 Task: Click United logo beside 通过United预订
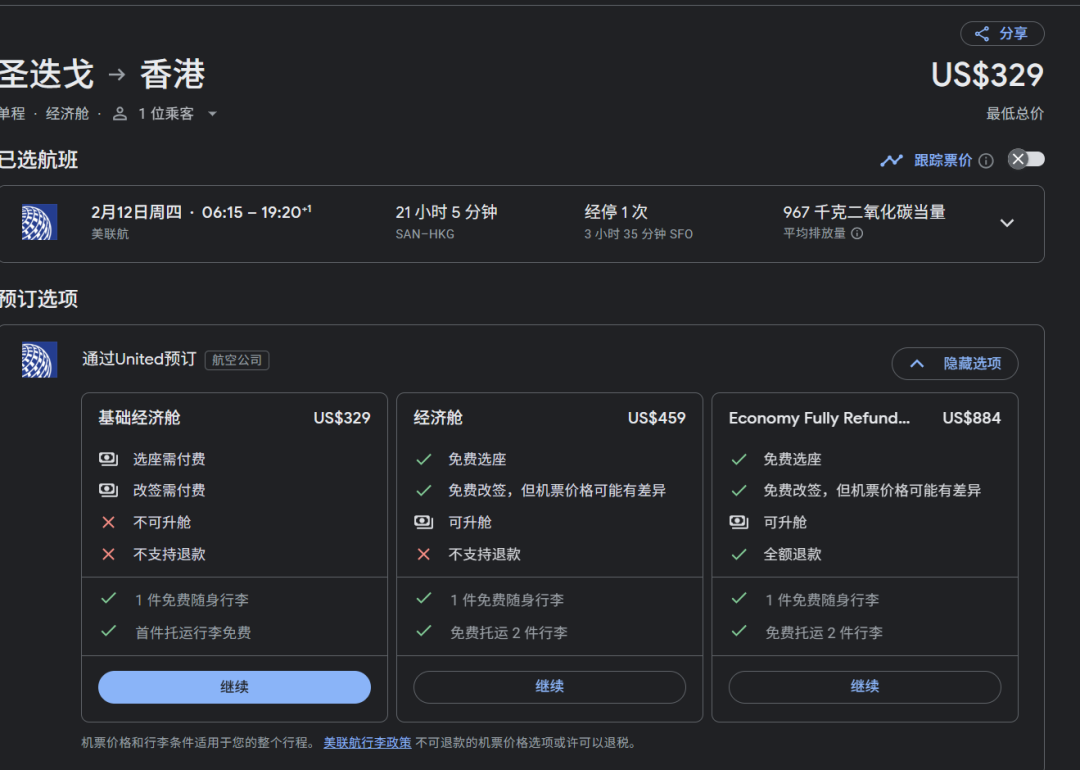(x=39, y=360)
